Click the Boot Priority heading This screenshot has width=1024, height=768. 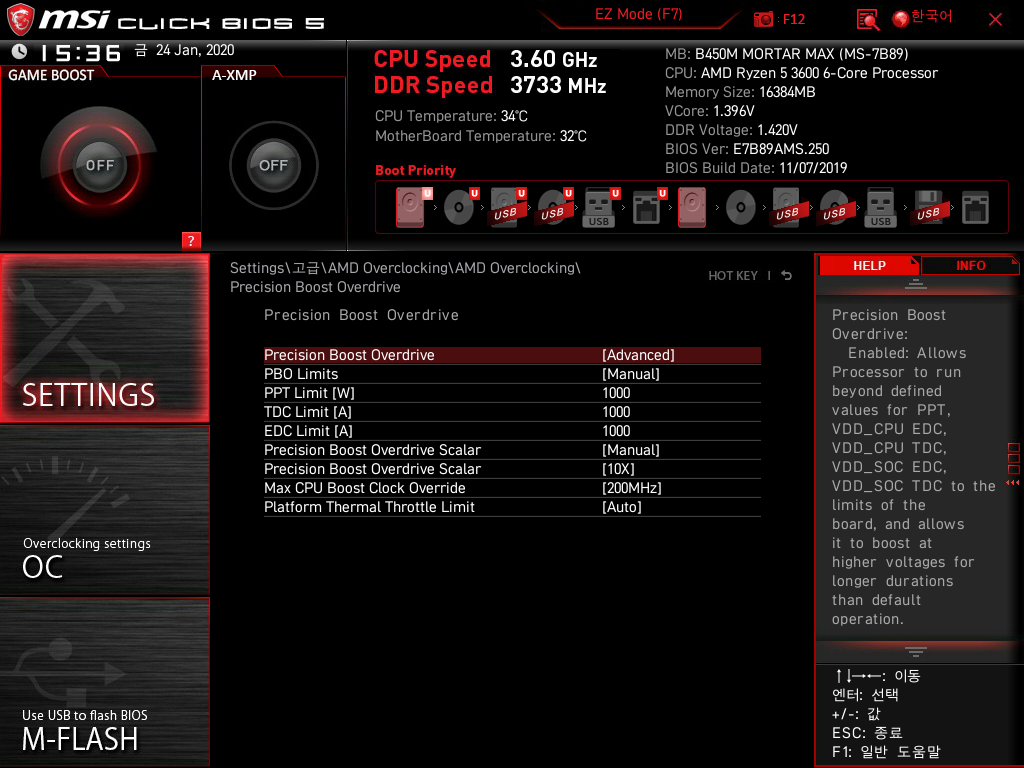tap(415, 170)
